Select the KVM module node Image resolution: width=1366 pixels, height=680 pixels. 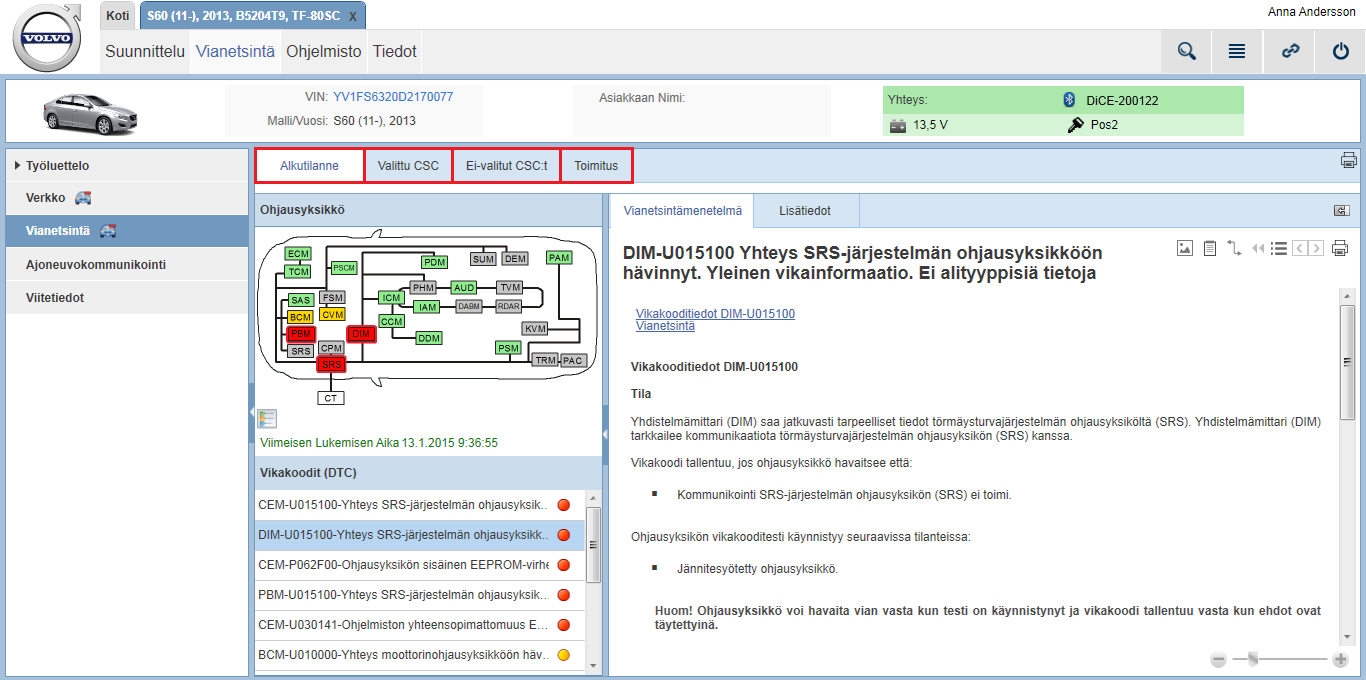pyautogui.click(x=535, y=328)
